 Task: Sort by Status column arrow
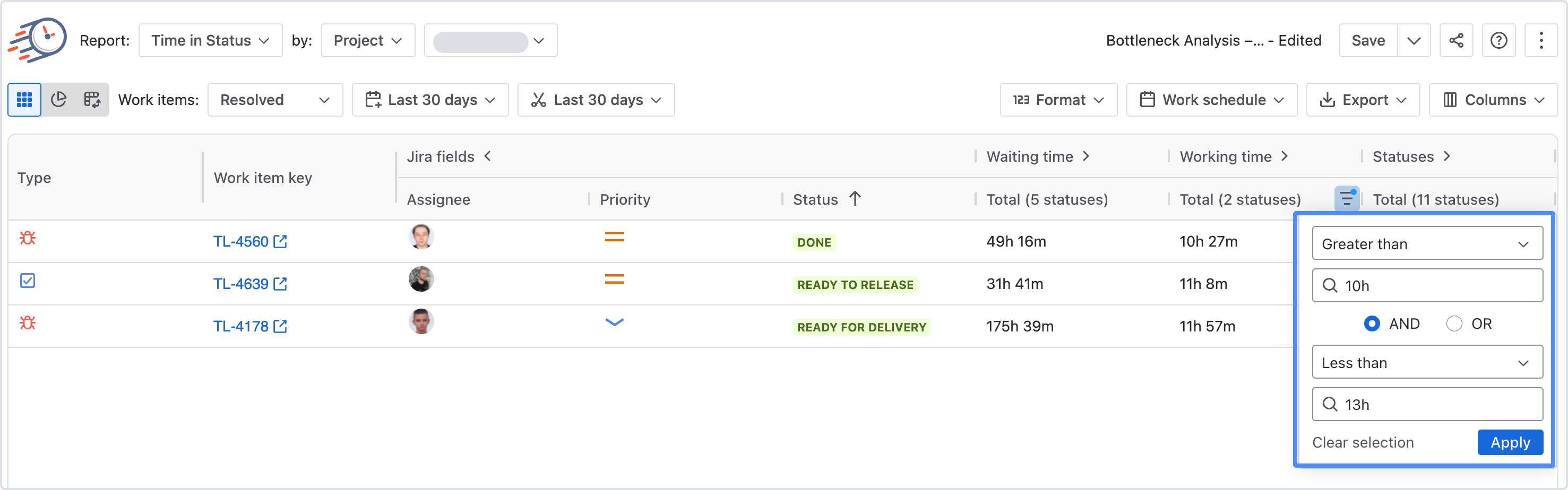click(855, 199)
